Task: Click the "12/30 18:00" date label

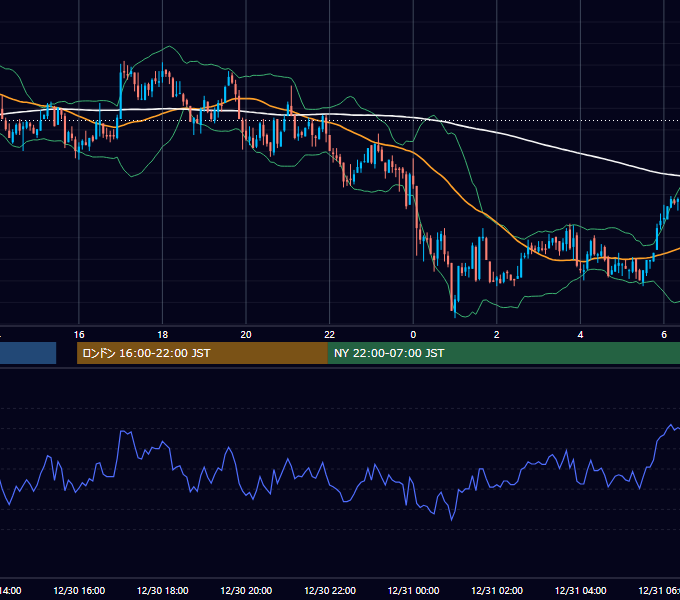Action: pos(162,590)
